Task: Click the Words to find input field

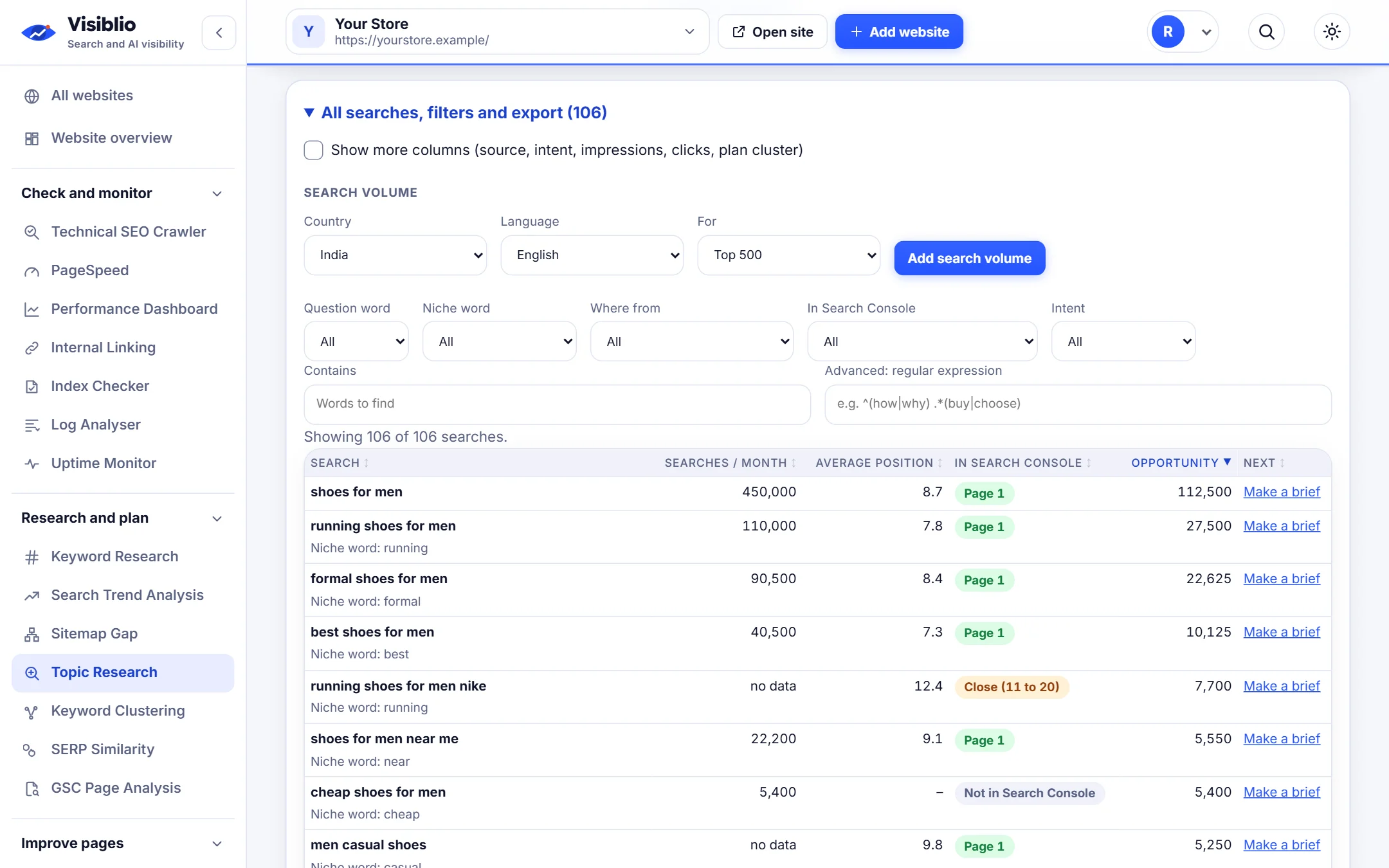Action: pos(557,404)
